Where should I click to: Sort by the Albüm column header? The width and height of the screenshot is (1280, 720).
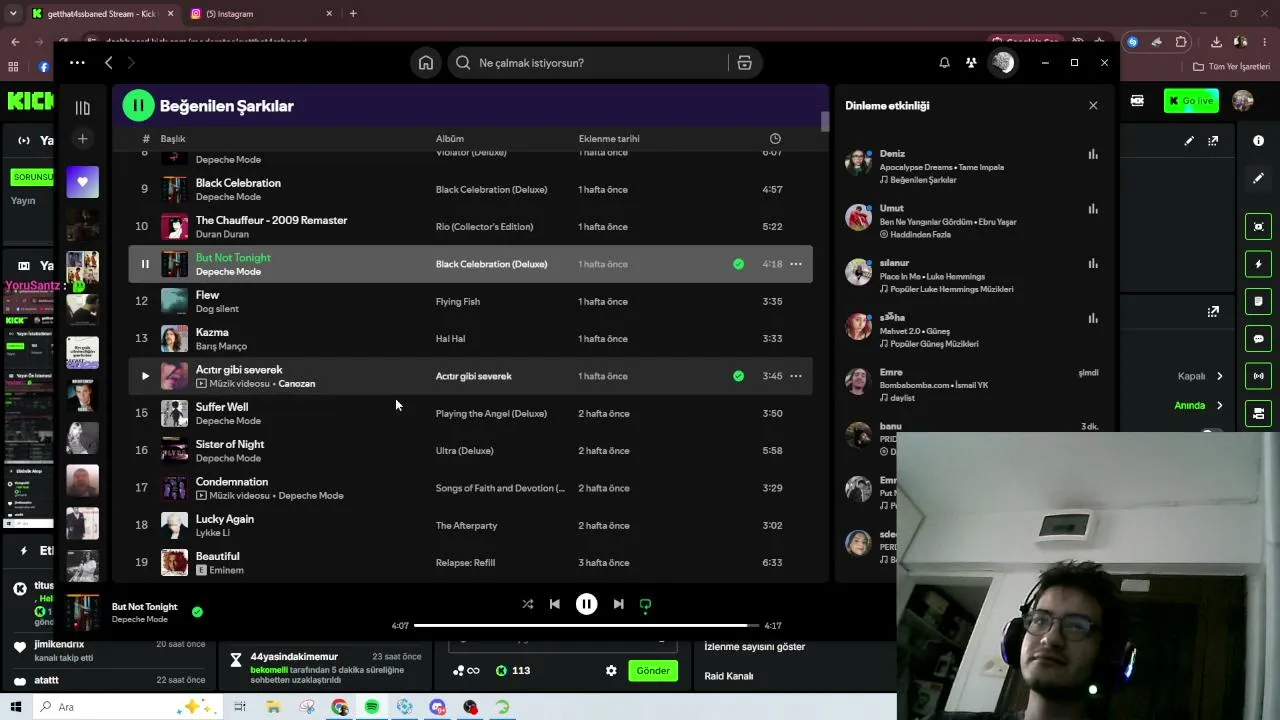[x=450, y=139]
